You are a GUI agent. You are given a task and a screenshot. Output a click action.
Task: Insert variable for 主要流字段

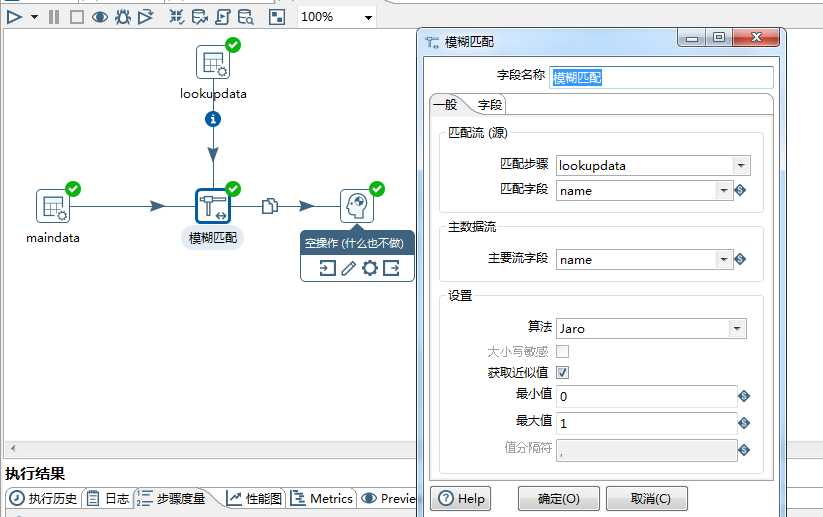[x=741, y=259]
